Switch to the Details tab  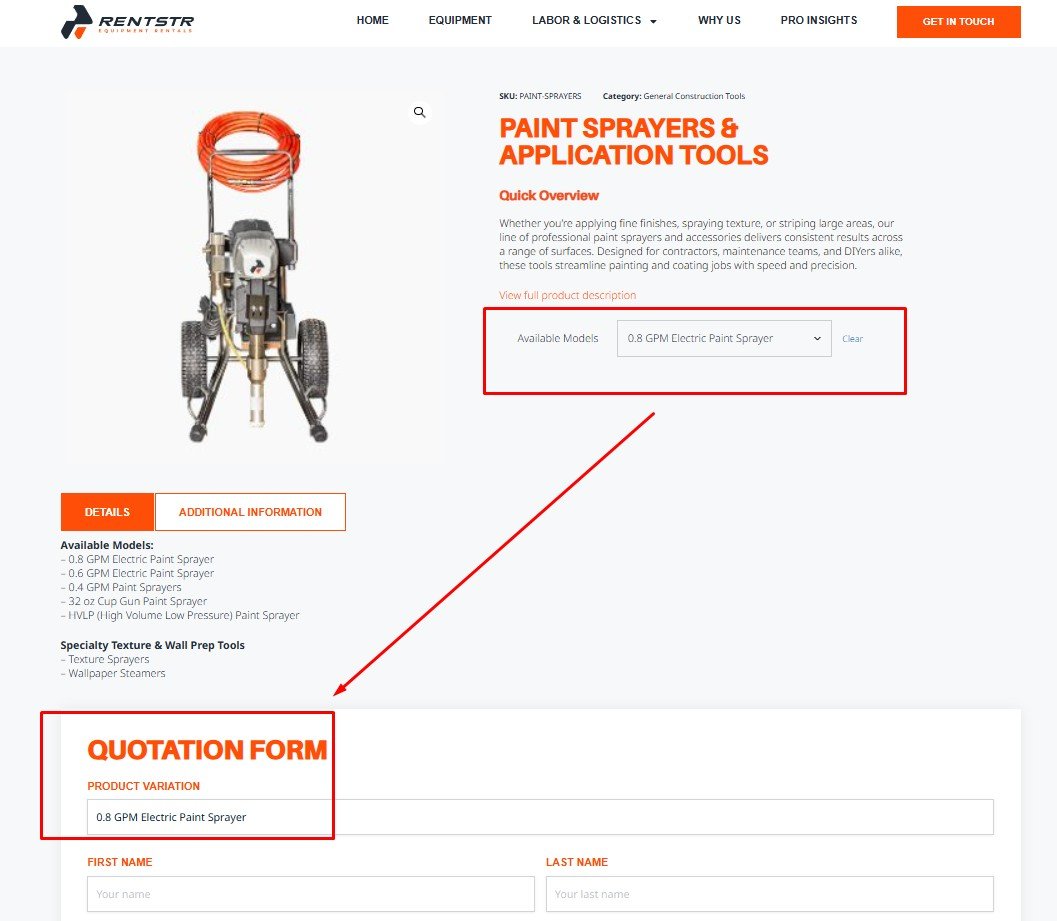click(x=107, y=512)
